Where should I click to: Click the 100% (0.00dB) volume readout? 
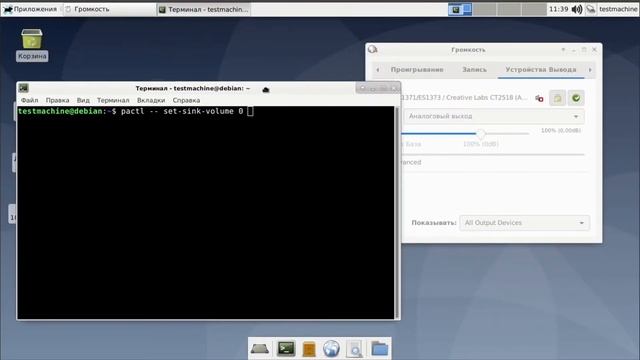(x=561, y=131)
